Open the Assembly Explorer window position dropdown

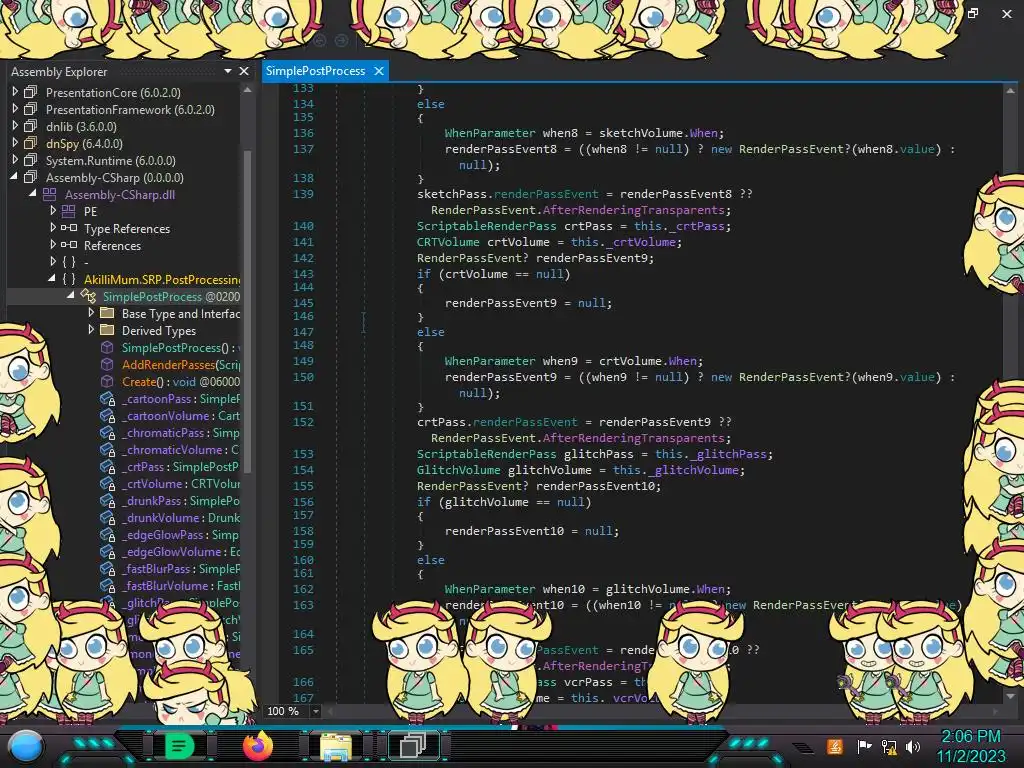pyautogui.click(x=227, y=71)
